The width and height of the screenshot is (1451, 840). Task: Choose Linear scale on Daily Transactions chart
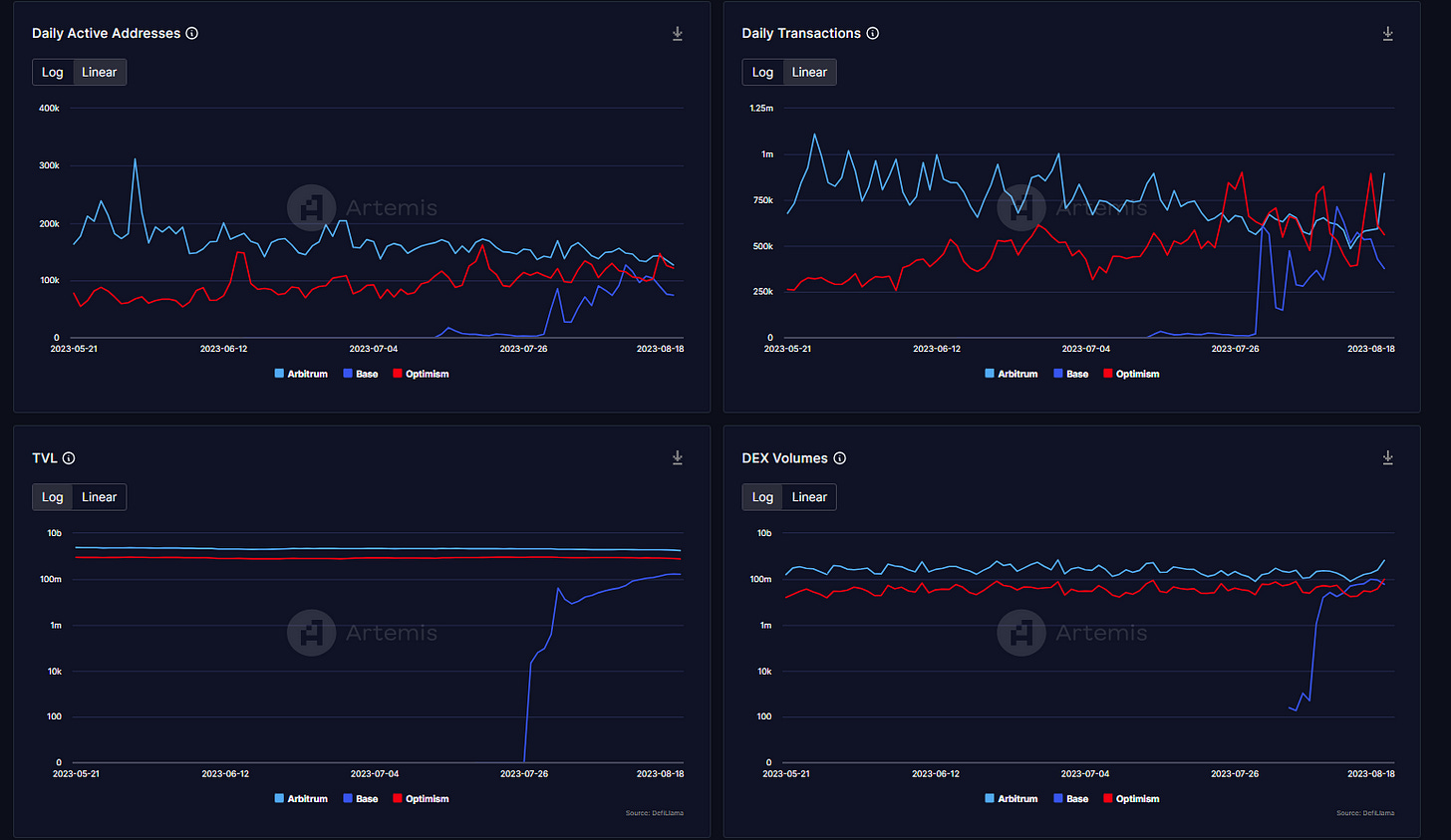(810, 72)
